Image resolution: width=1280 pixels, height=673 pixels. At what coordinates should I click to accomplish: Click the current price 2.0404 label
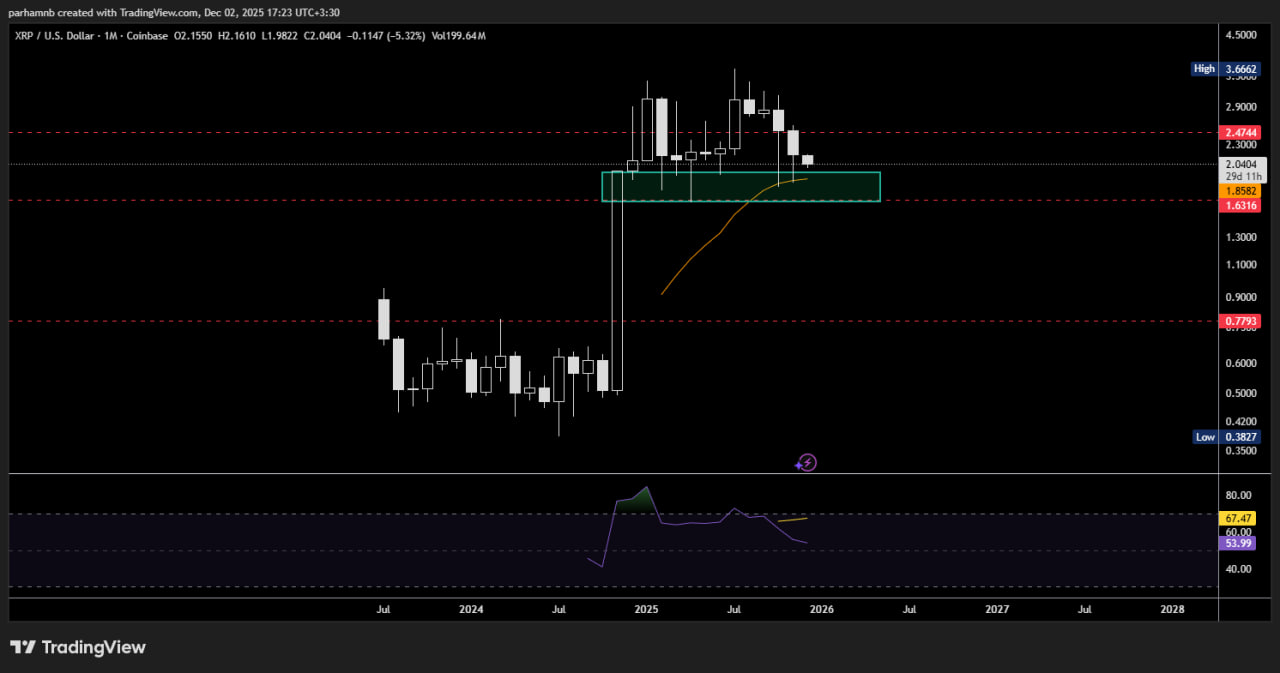pyautogui.click(x=1241, y=164)
